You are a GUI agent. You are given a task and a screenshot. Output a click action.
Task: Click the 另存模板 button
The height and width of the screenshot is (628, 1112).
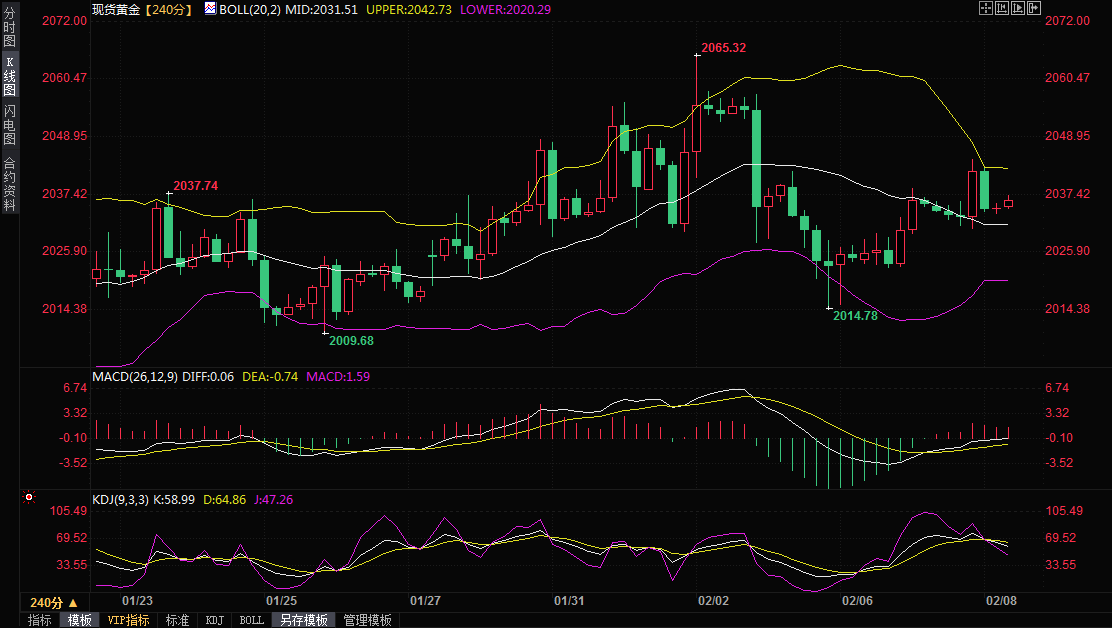click(304, 620)
